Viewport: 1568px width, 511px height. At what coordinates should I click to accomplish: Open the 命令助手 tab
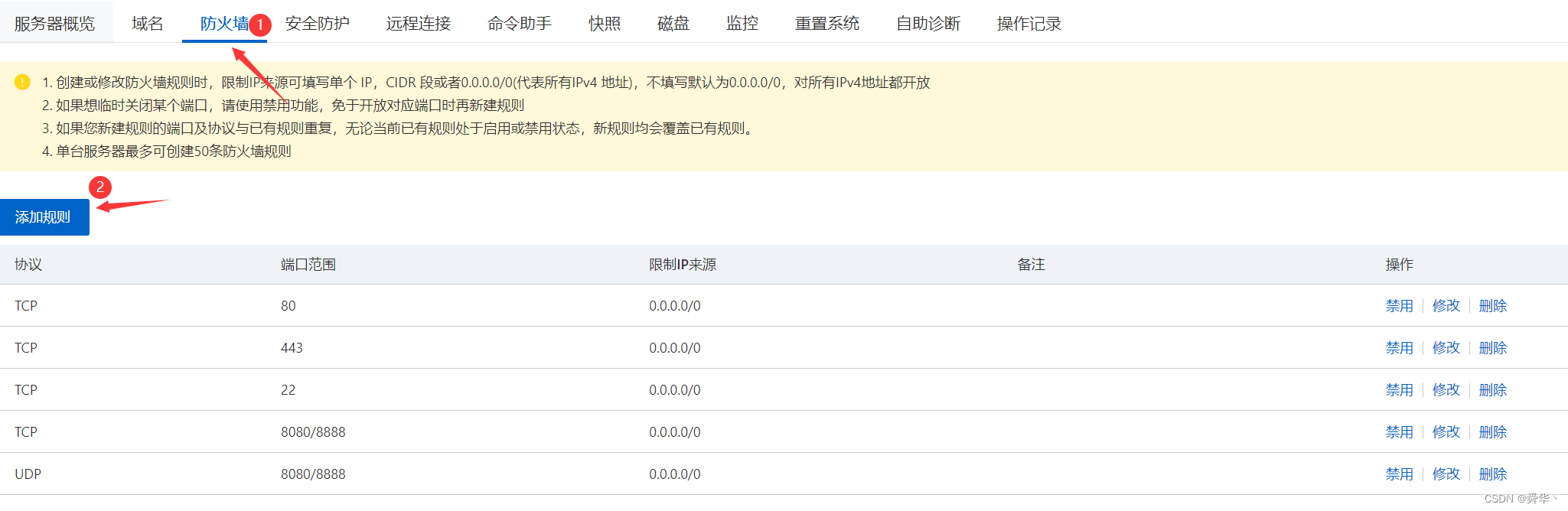click(520, 24)
